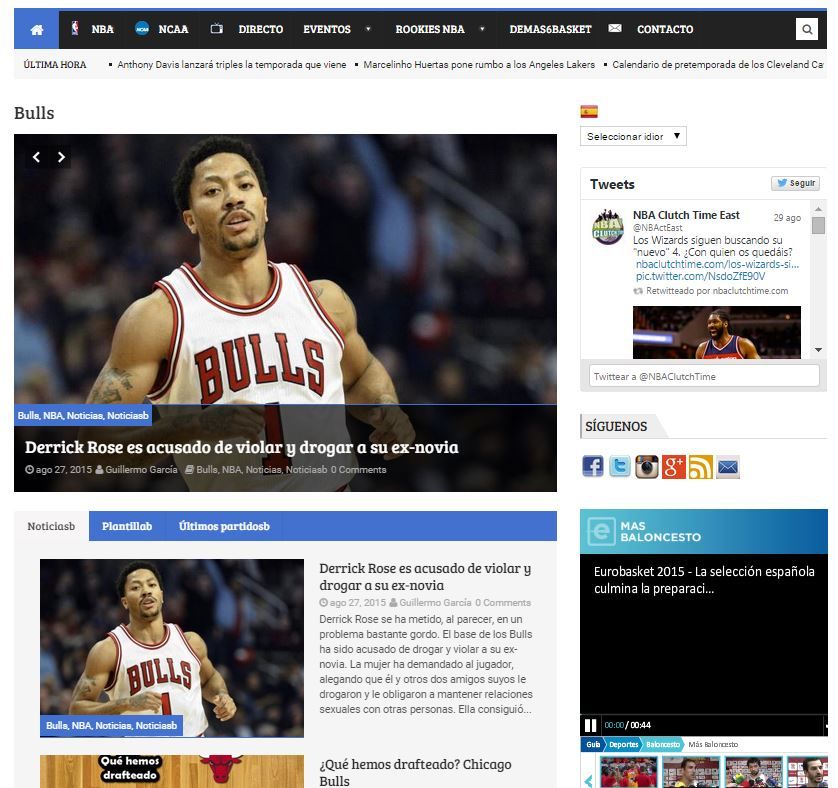
Task: Click the Spanish flag icon
Action: tap(589, 112)
